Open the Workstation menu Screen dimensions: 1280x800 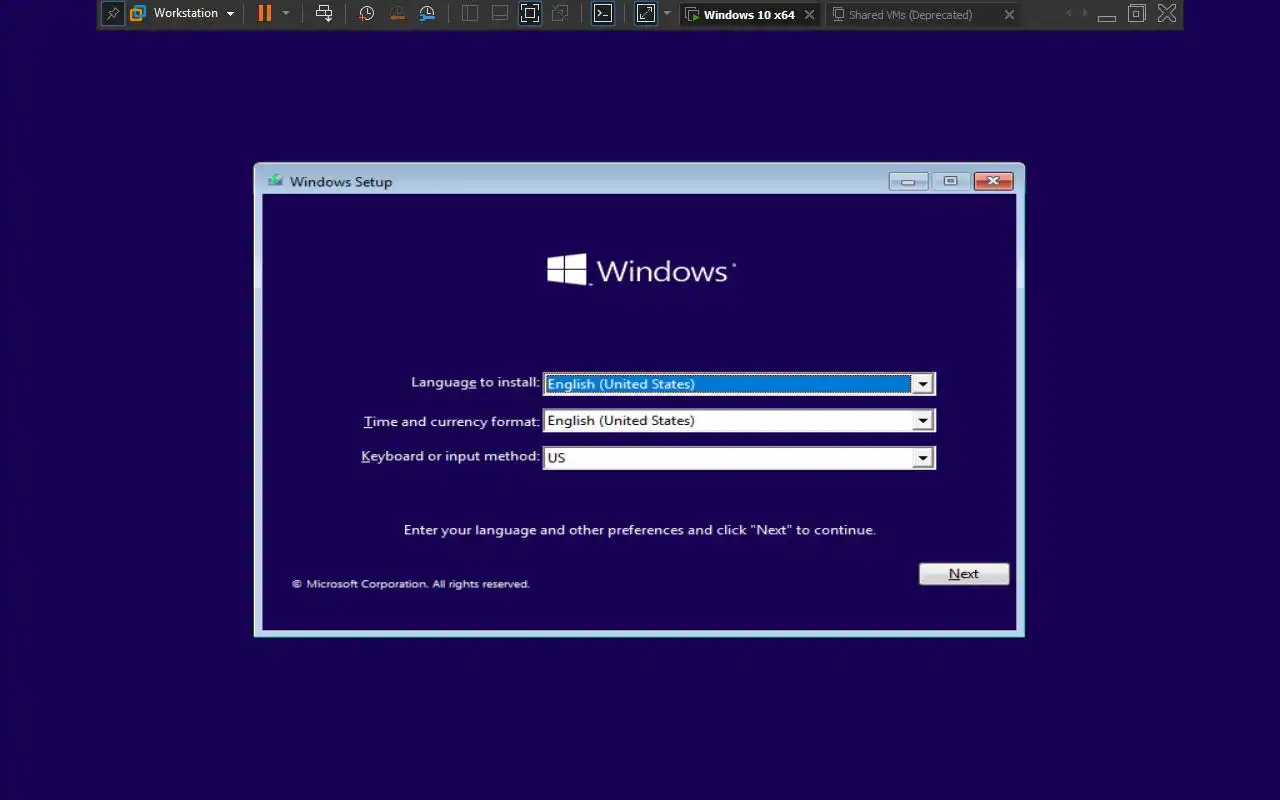[183, 14]
